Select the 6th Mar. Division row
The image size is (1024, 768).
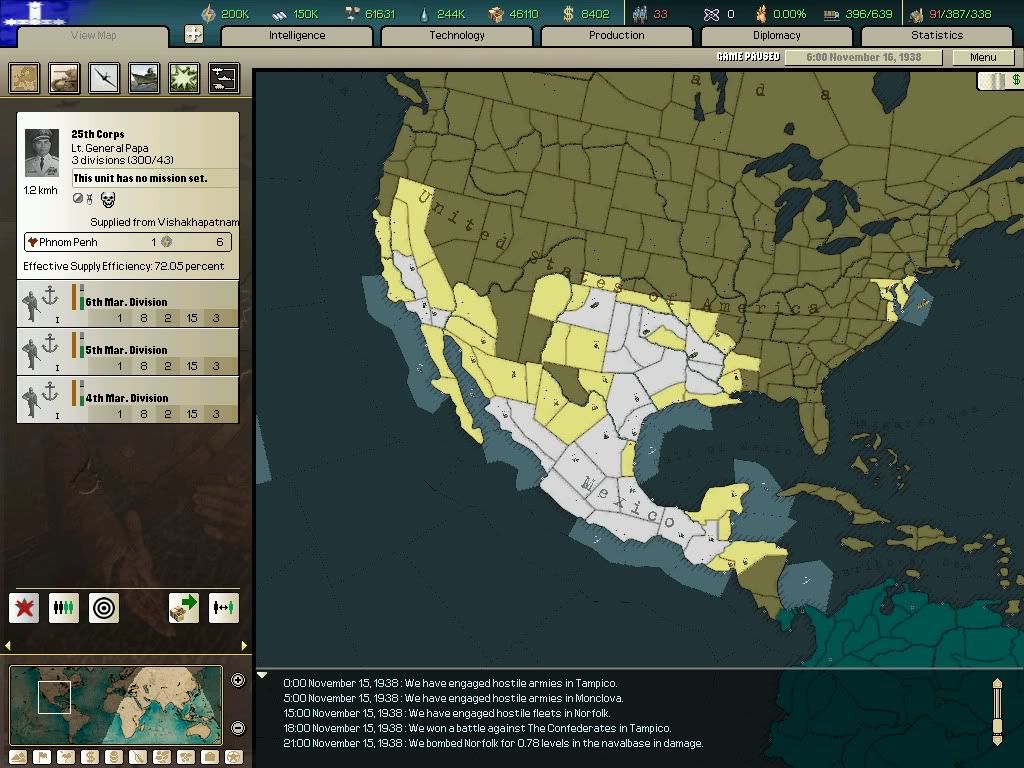[128, 304]
